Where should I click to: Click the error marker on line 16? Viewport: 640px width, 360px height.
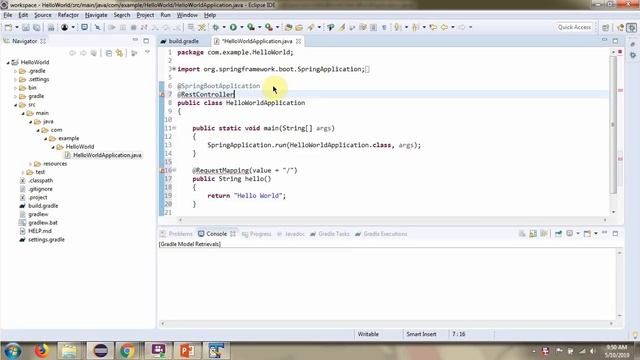tap(162, 171)
